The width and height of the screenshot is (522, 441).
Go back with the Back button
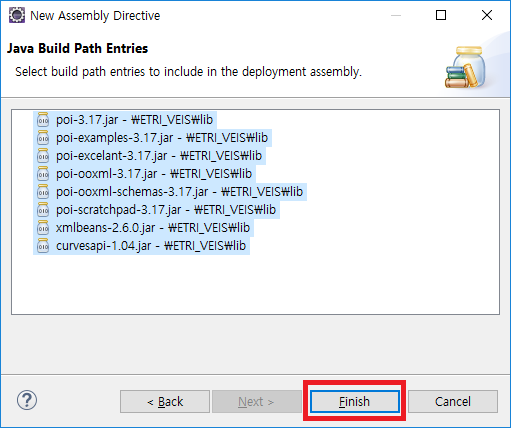click(165, 401)
